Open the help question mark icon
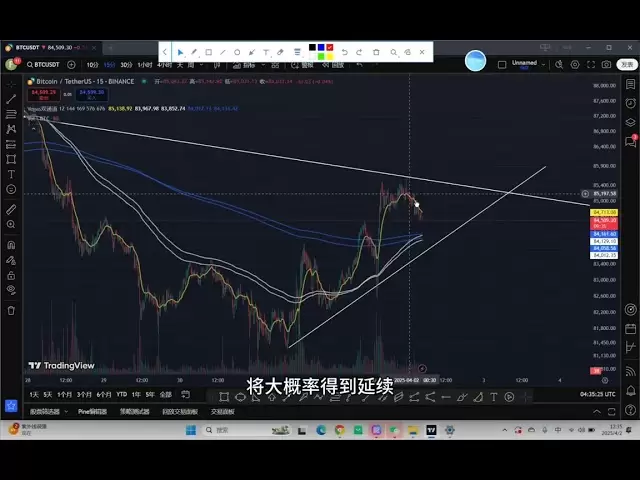The height and width of the screenshot is (480, 640). tap(631, 409)
